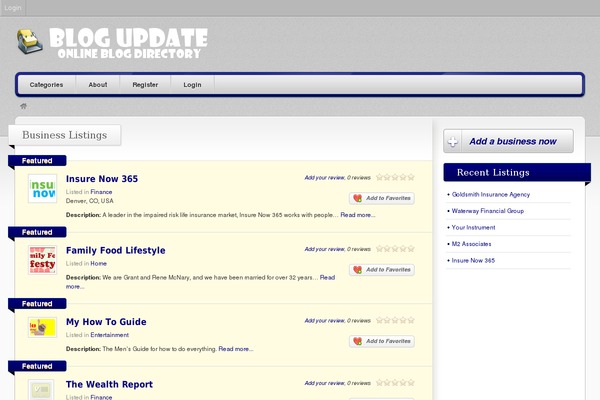600x400 pixels.
Task: Open Insure Now 365 in Recent Listings
Action: tap(473, 260)
